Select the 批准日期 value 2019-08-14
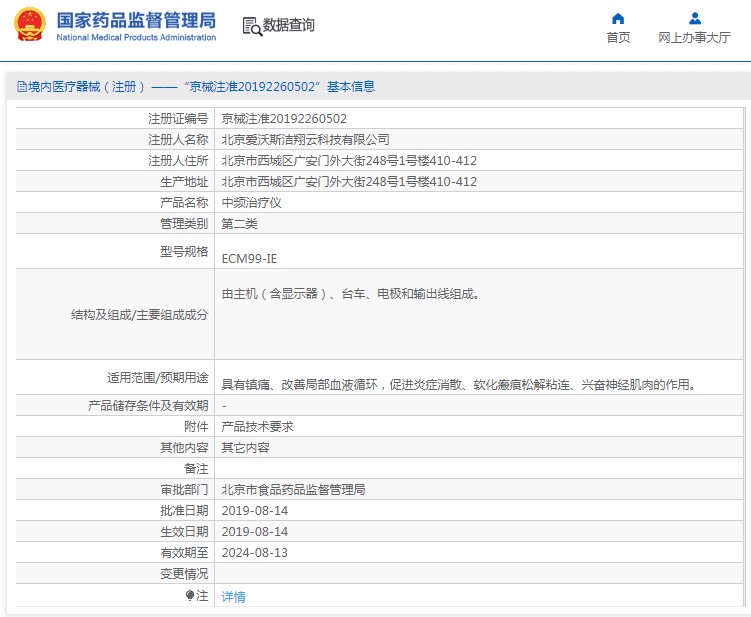 click(x=255, y=511)
